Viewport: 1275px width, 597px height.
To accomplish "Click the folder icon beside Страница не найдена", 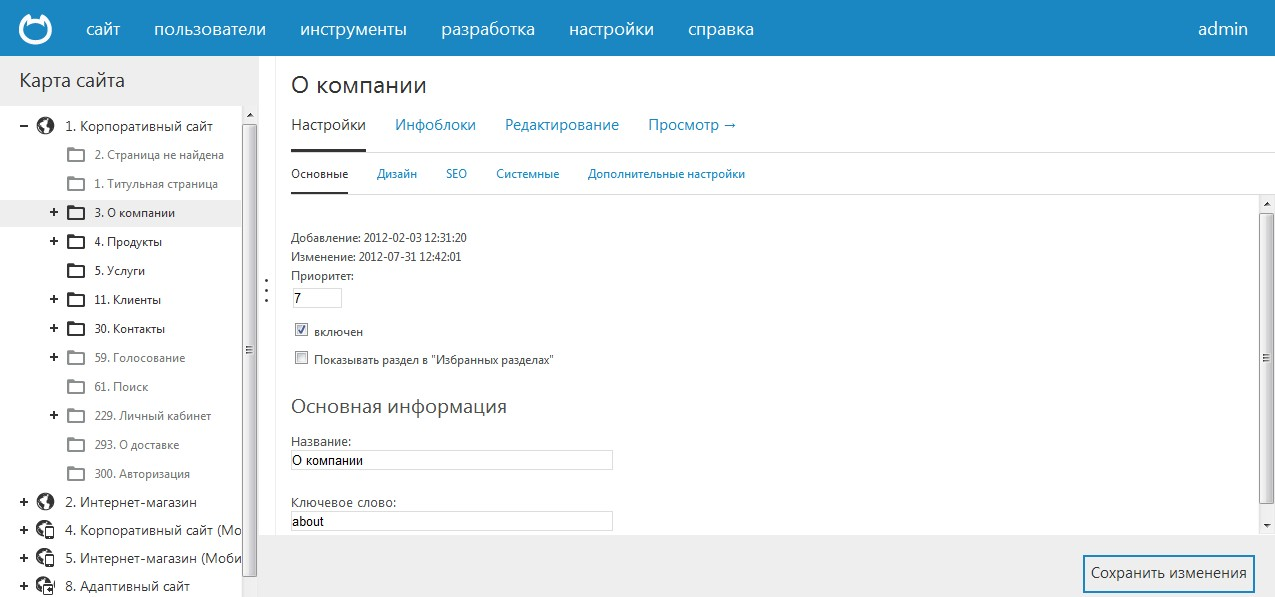I will coord(78,155).
